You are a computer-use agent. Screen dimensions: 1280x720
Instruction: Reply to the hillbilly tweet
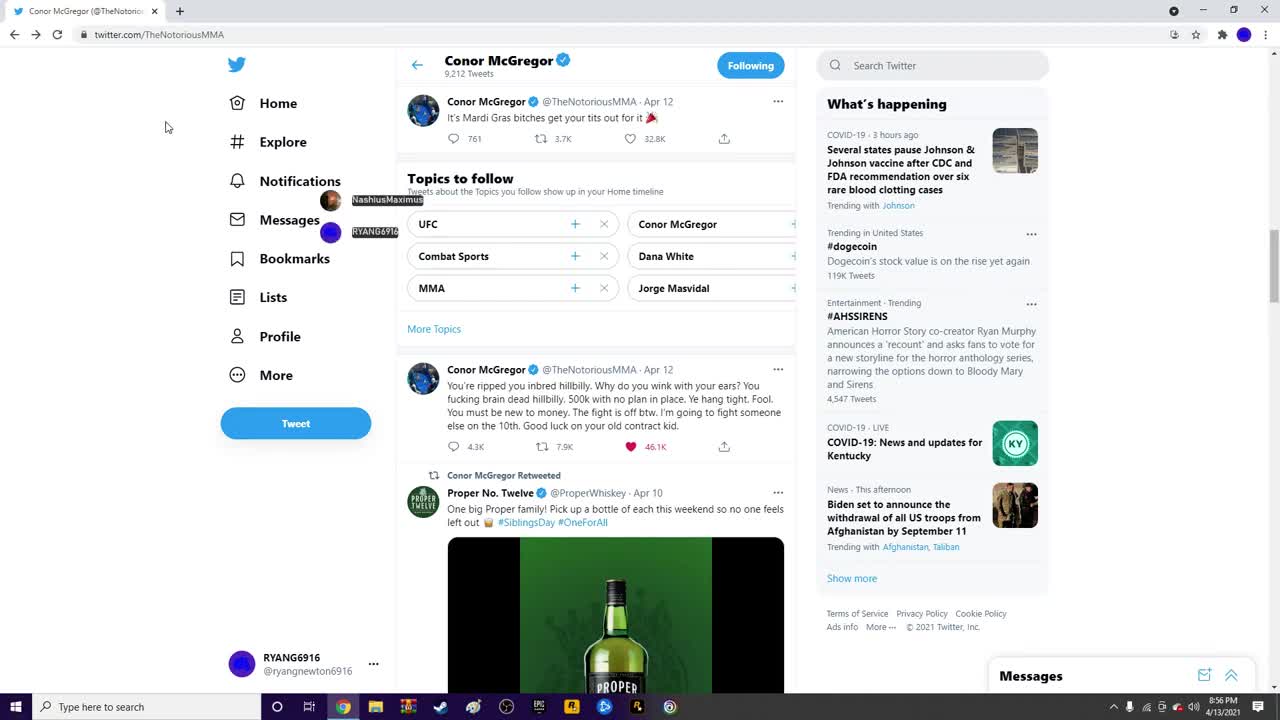[x=454, y=447]
